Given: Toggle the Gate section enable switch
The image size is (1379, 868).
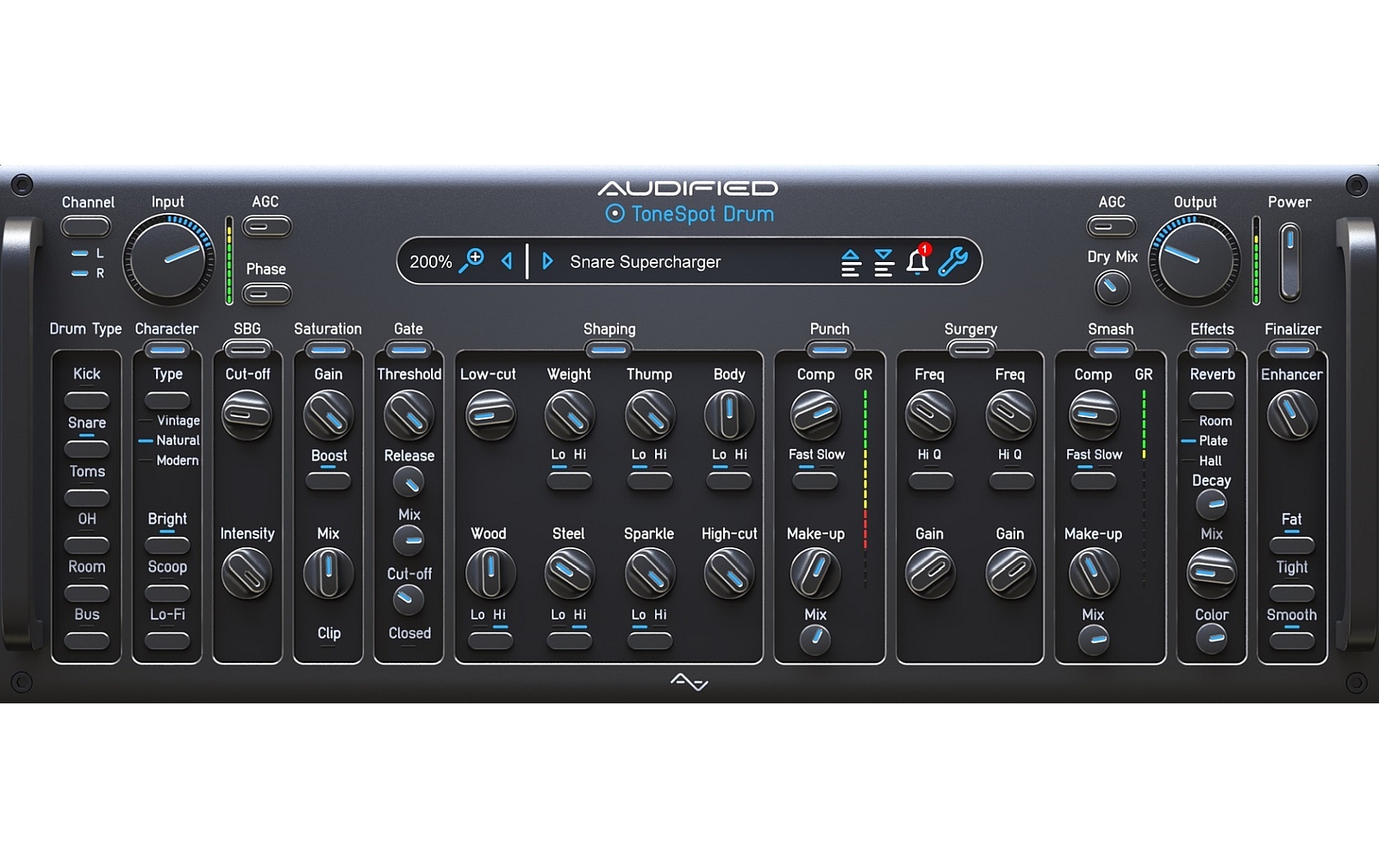Looking at the screenshot, I should point(409,350).
